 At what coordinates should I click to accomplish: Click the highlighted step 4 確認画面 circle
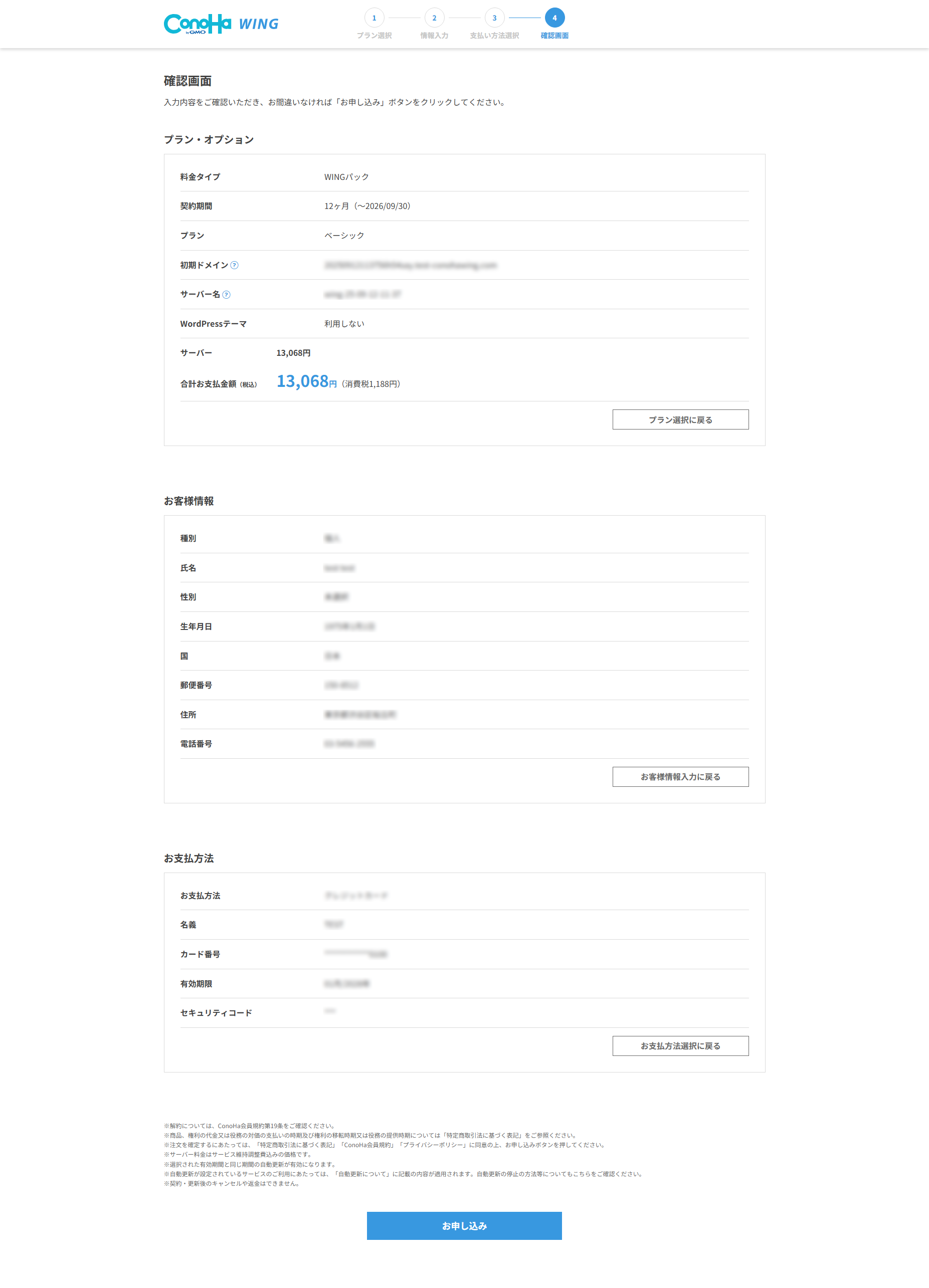pyautogui.click(x=554, y=18)
